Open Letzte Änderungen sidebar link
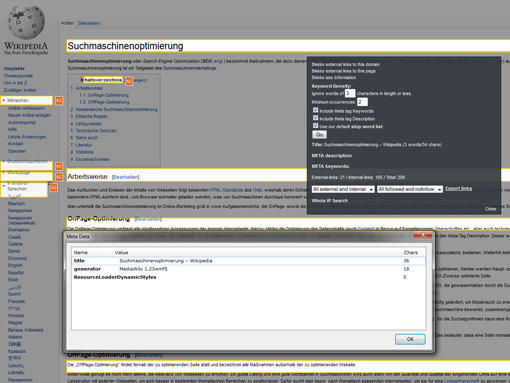 point(27,137)
